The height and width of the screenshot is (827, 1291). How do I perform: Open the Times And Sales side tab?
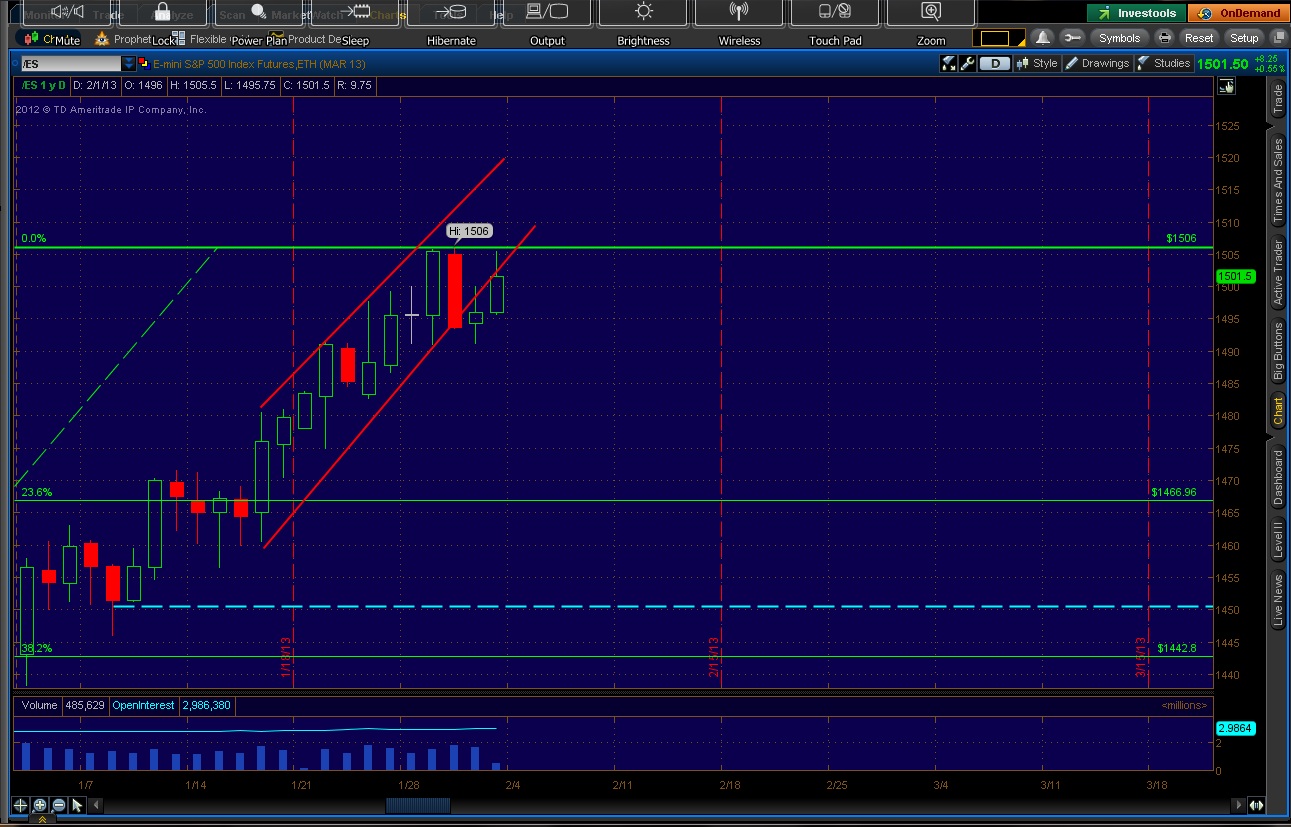[x=1278, y=181]
